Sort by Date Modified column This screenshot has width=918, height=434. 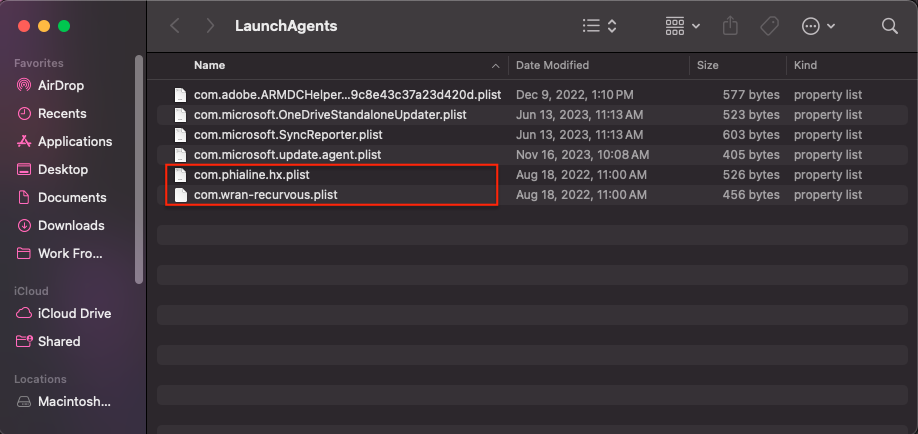click(552, 65)
